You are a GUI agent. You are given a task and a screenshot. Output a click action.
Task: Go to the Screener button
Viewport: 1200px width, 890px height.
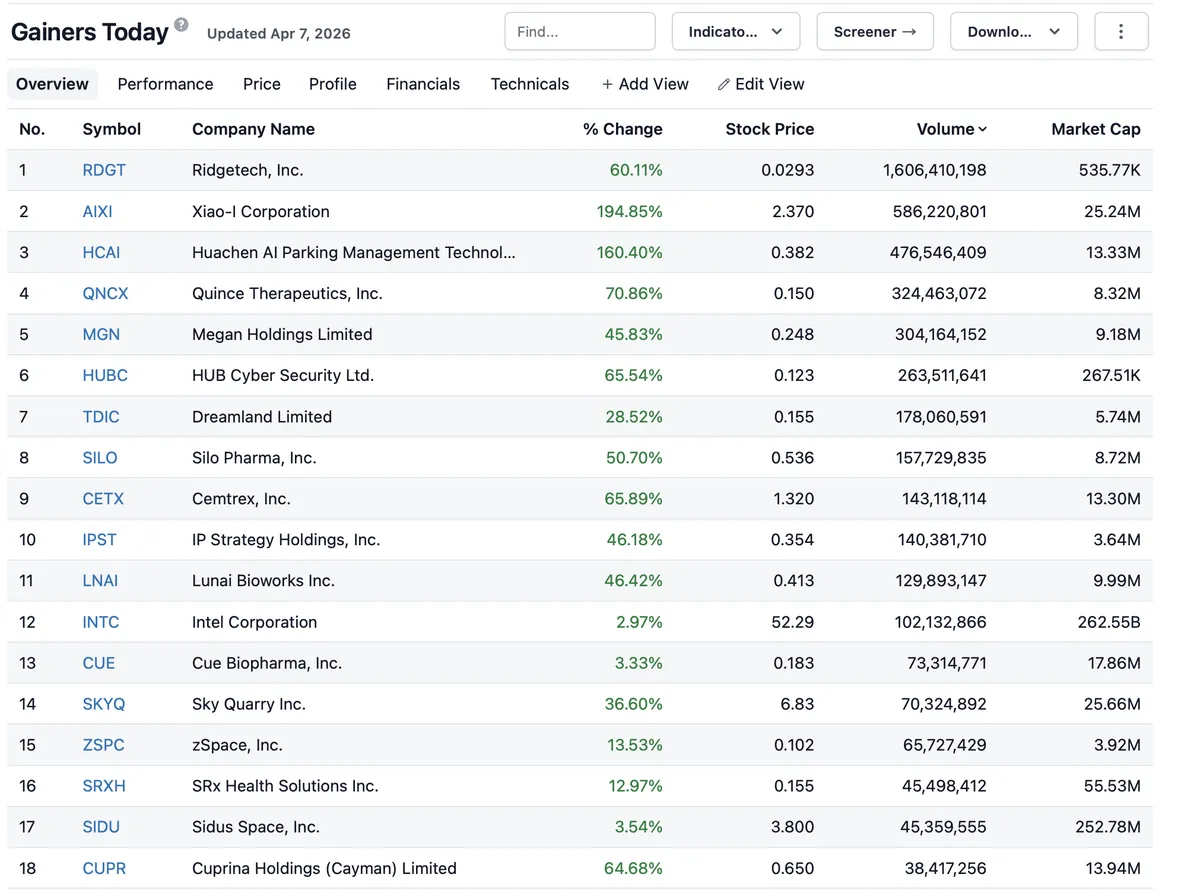tap(874, 32)
